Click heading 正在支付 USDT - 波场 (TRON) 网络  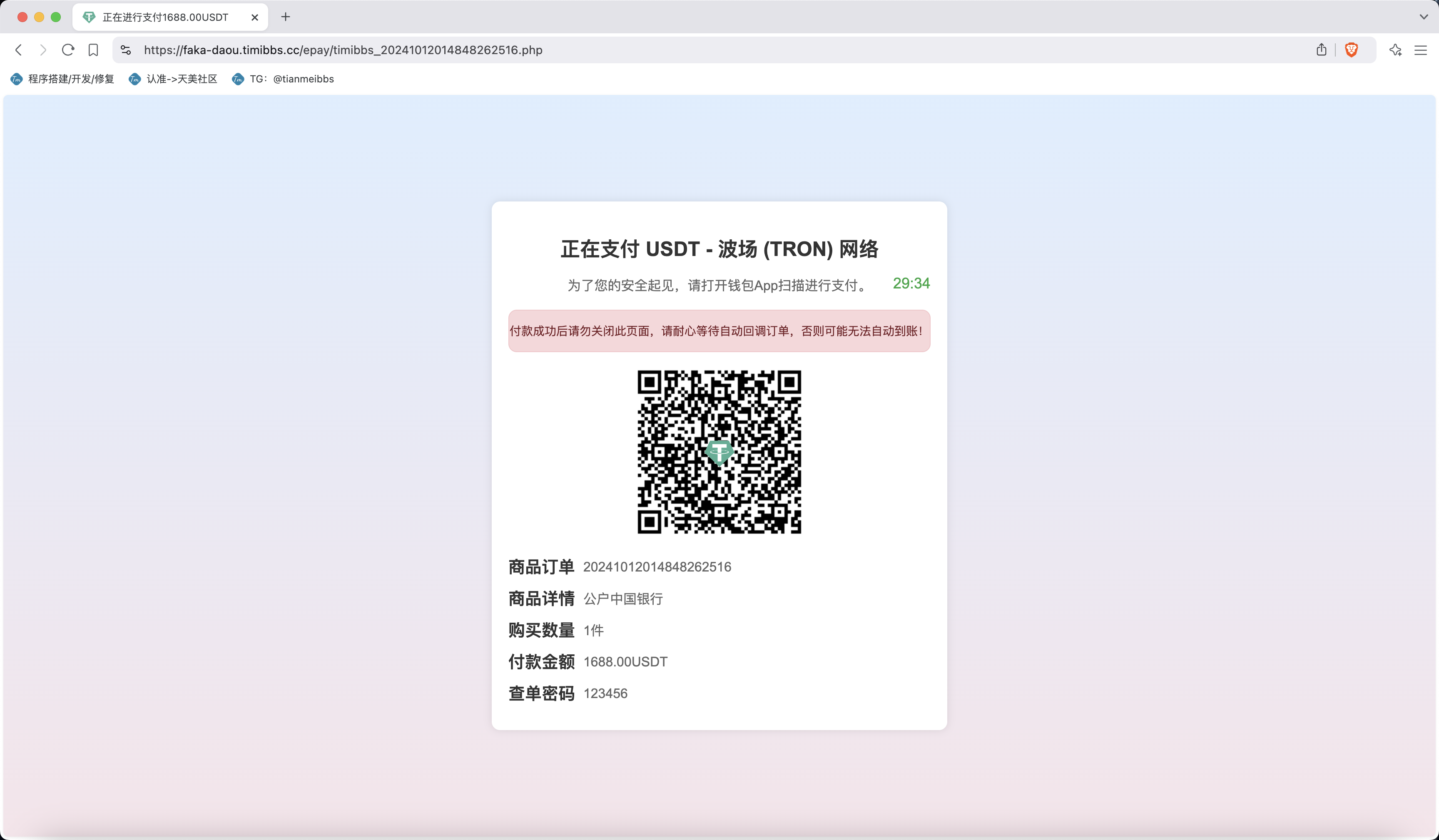pyautogui.click(x=719, y=249)
